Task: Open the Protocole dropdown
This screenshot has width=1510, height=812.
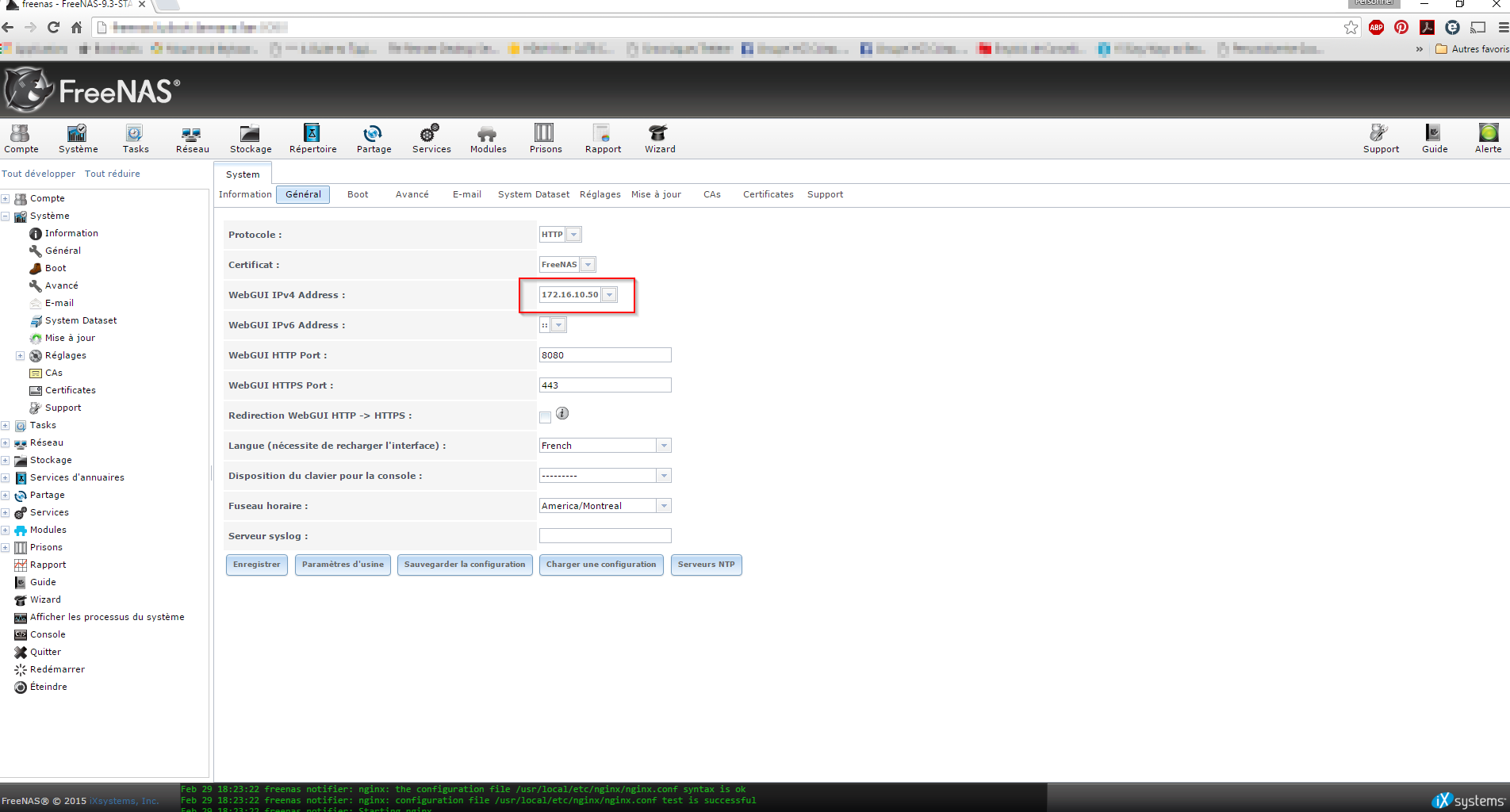Action: pyautogui.click(x=574, y=235)
